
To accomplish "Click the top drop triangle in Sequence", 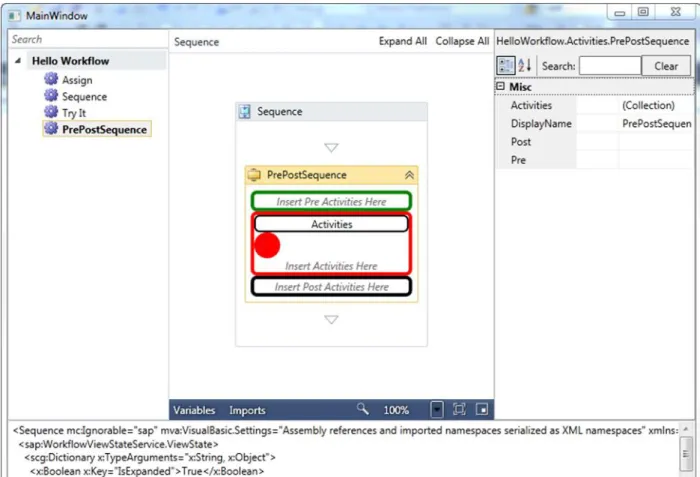I will (x=331, y=147).
